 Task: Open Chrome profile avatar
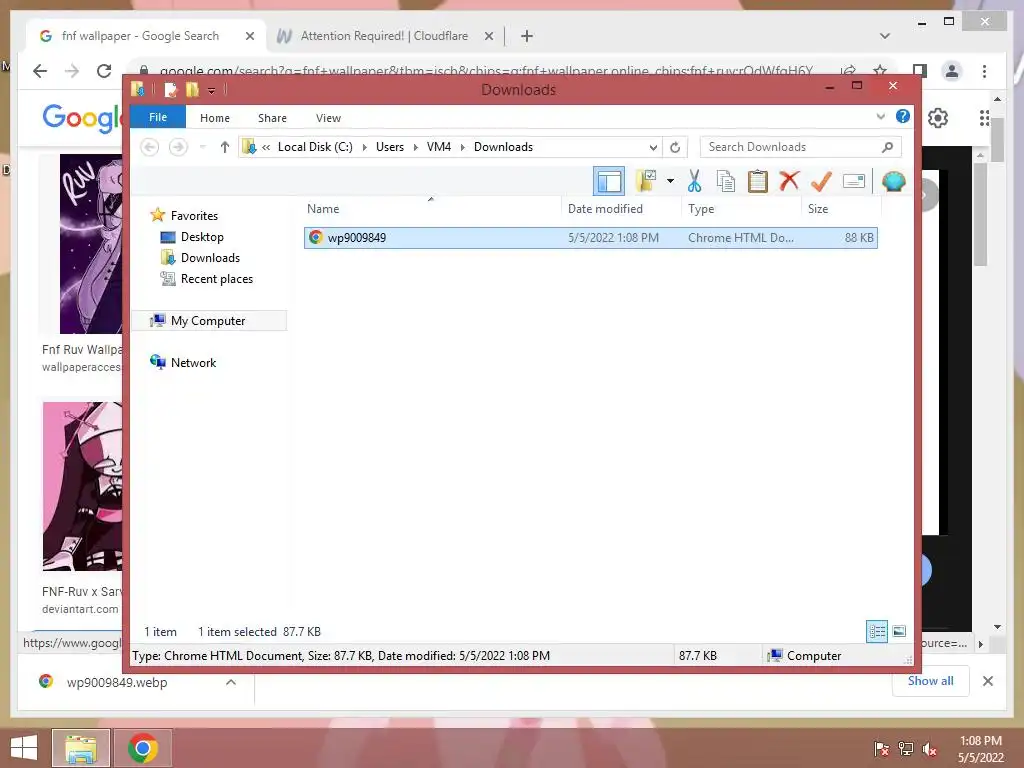pos(952,71)
